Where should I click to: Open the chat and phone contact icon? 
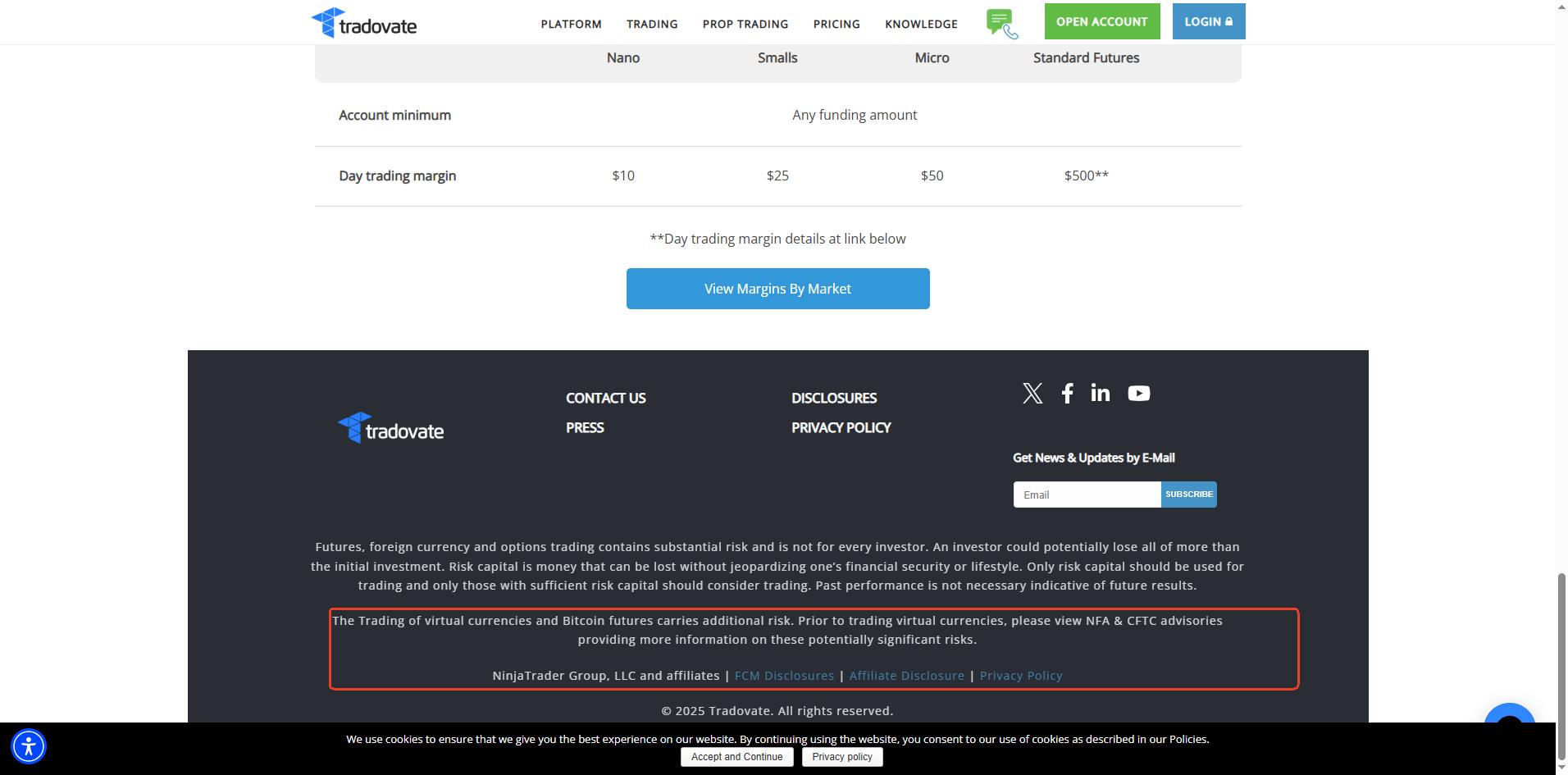(x=1002, y=24)
